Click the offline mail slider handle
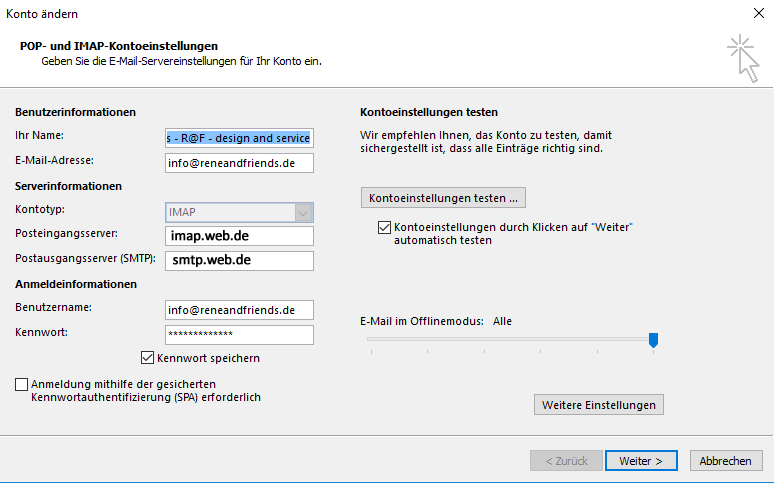Screen dimensions: 774x483 [653, 340]
